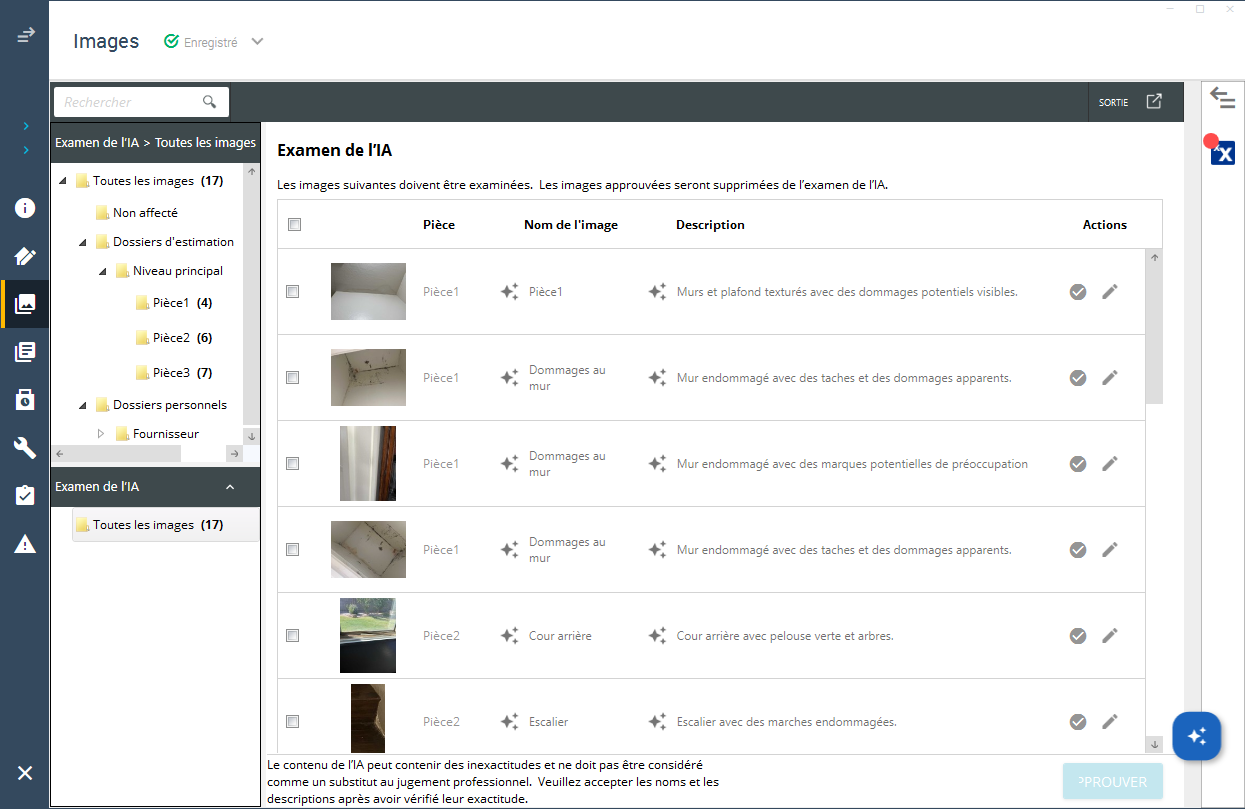Click the folder tree scrollbar down arrow
The height and width of the screenshot is (809, 1245).
(x=251, y=436)
